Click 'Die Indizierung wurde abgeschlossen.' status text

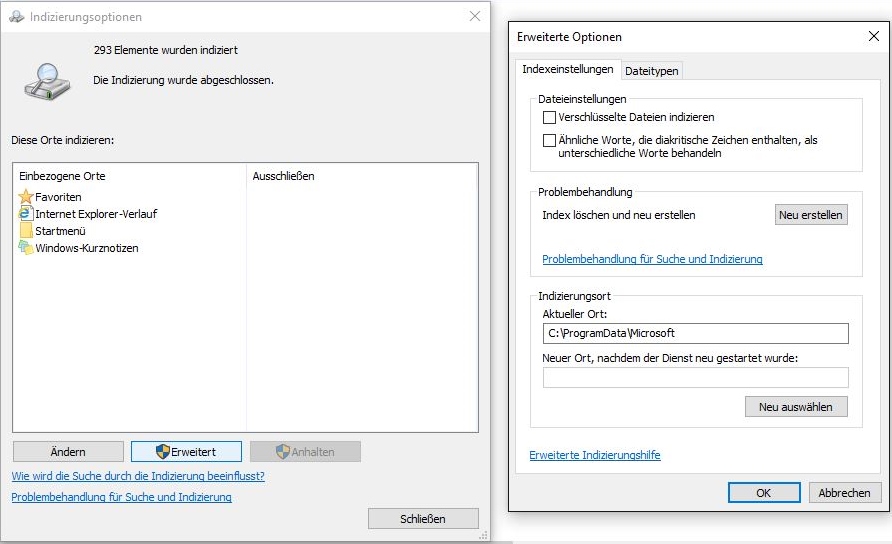coord(183,80)
